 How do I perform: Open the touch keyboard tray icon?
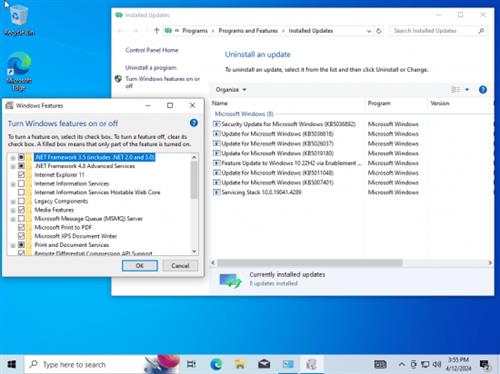click(x=380, y=364)
